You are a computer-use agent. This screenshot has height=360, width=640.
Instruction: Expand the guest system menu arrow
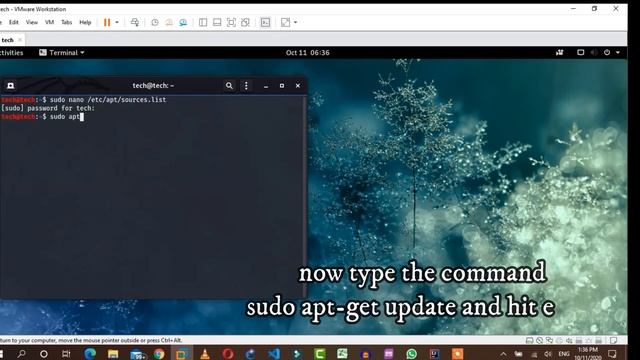tap(618, 53)
